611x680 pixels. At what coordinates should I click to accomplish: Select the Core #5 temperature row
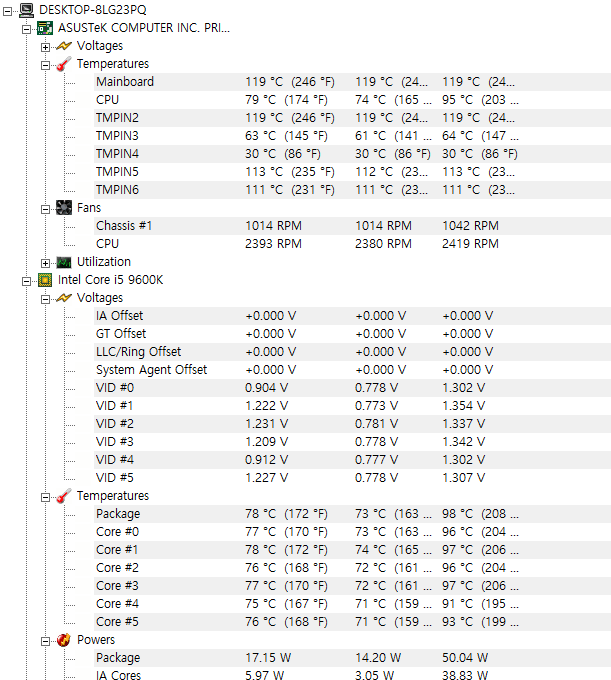tap(117, 622)
